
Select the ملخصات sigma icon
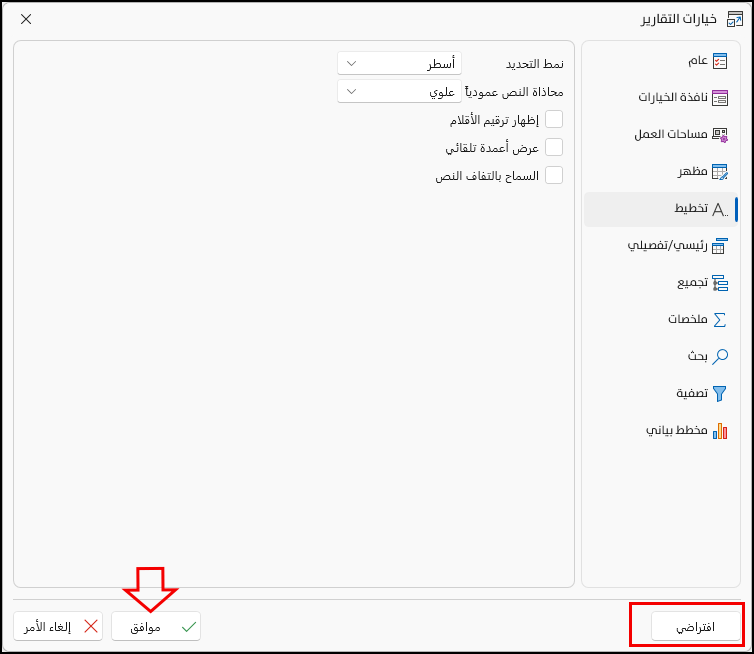point(720,320)
